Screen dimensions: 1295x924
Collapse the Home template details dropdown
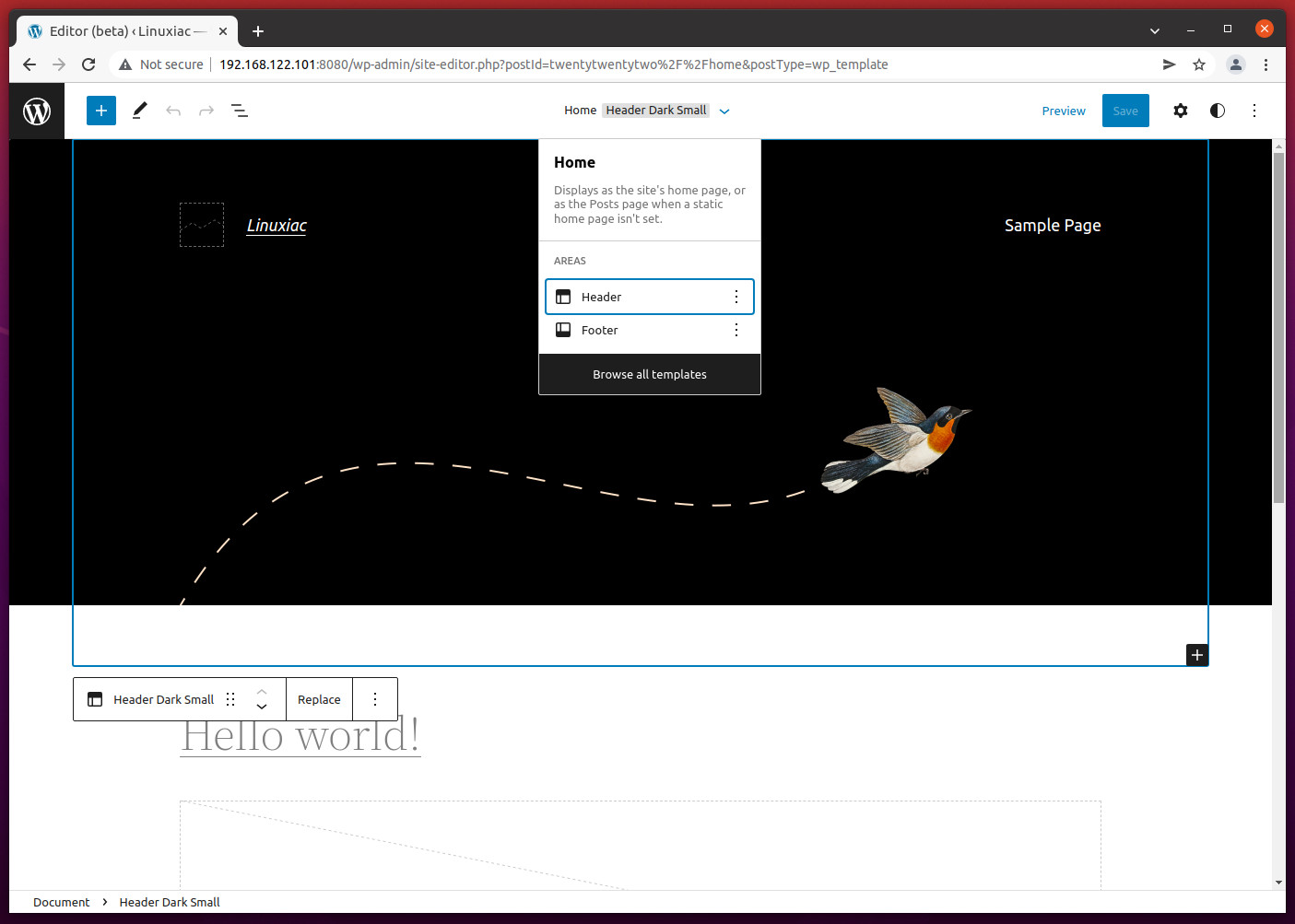tap(724, 111)
